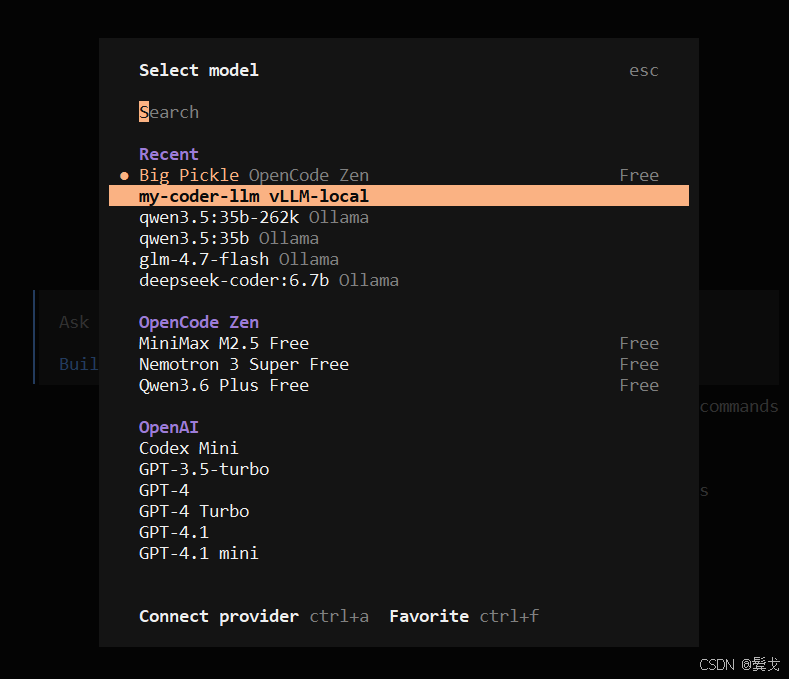The width and height of the screenshot is (789, 679).
Task: Click the Free tag on Nemotron 3 row
Action: click(x=639, y=364)
